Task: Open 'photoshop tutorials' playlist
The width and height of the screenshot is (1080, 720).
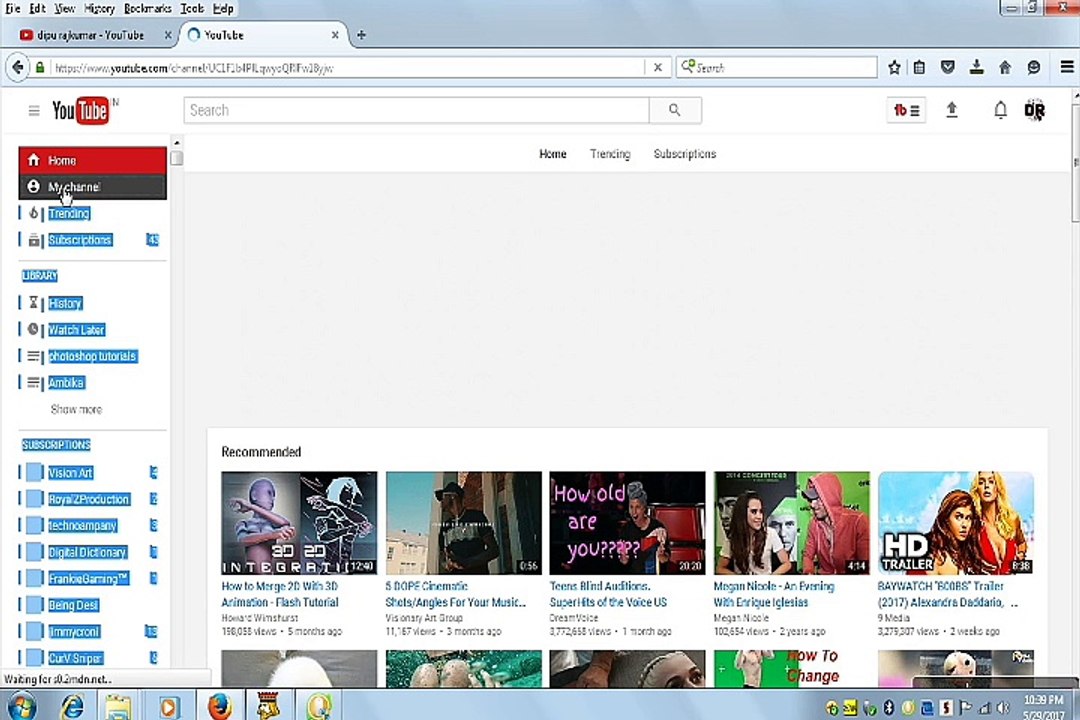Action: 93,356
